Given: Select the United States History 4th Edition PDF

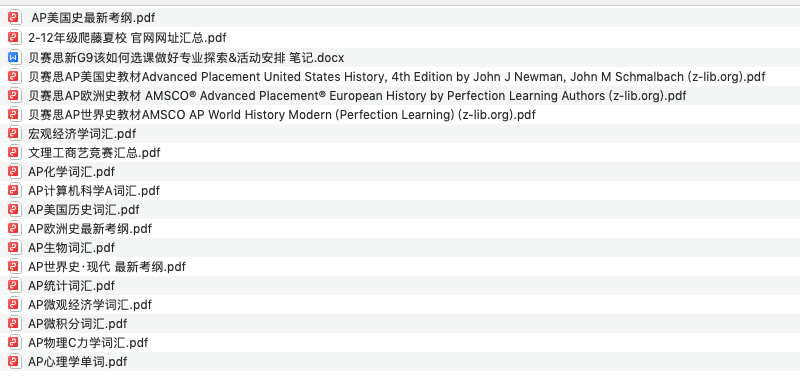Looking at the screenshot, I should point(400,76).
